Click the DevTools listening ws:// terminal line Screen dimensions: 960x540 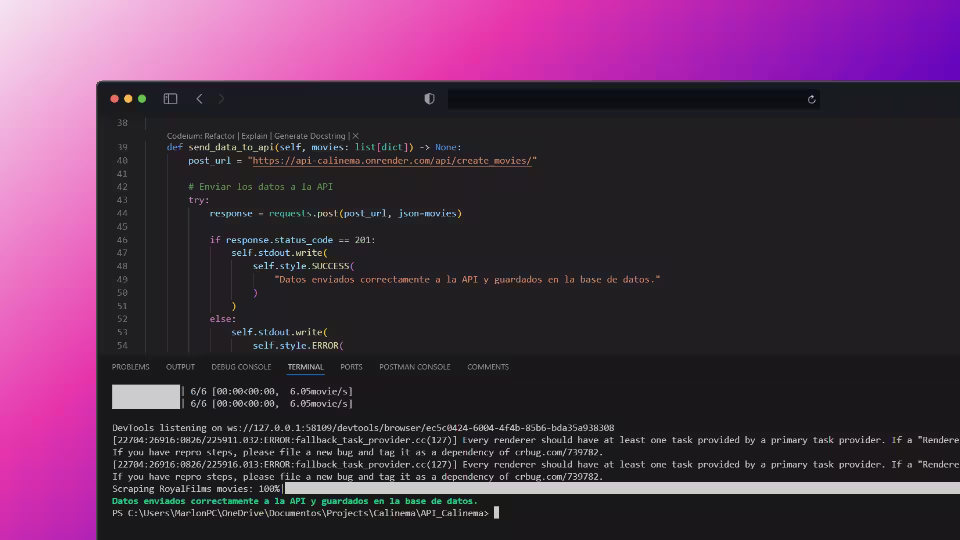[x=363, y=427]
